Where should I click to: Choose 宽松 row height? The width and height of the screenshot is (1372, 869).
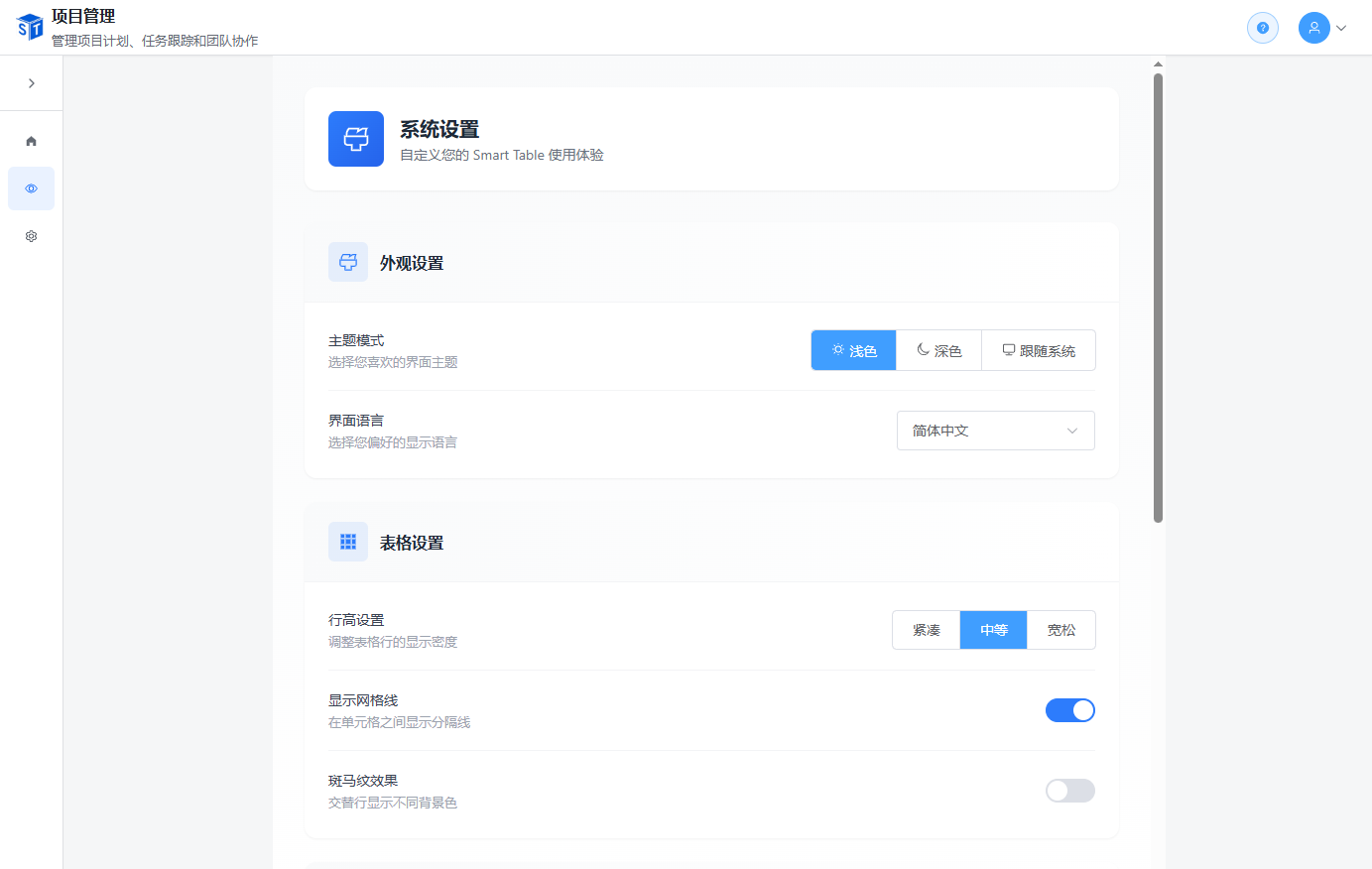click(1061, 630)
